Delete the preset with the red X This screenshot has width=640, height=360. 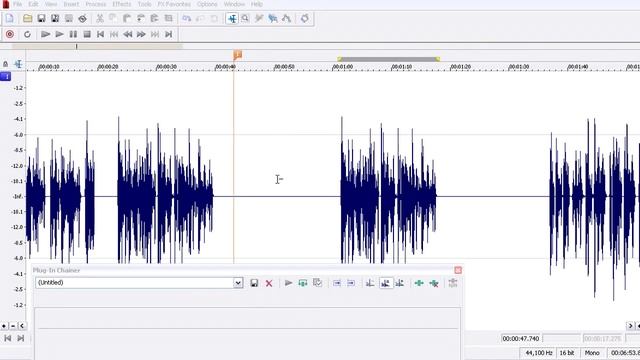pos(269,283)
